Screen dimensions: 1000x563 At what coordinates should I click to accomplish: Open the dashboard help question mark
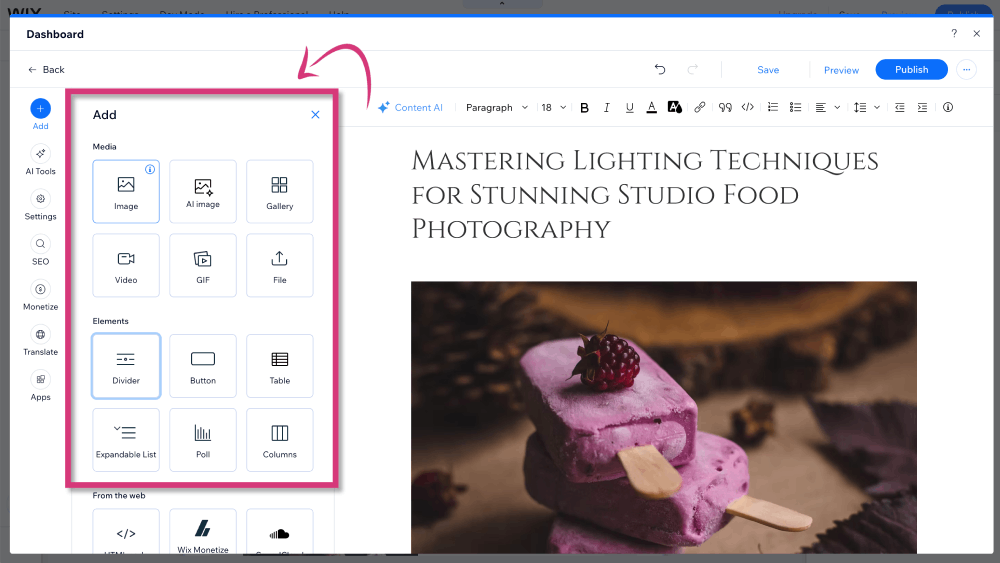[954, 34]
